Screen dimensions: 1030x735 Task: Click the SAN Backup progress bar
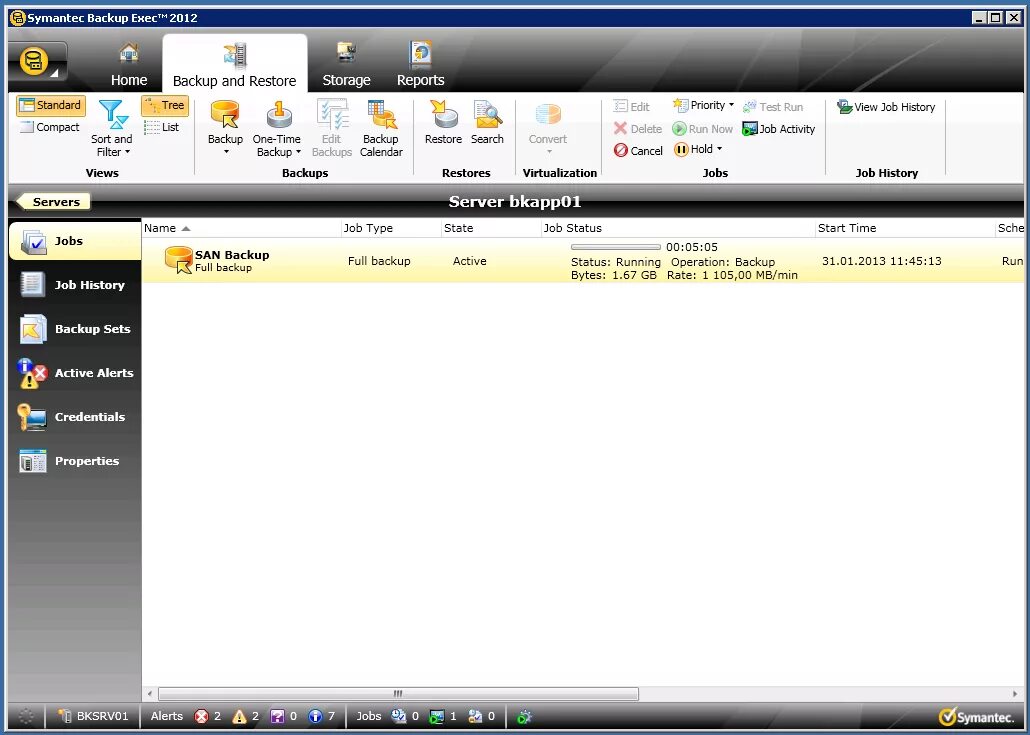616,247
